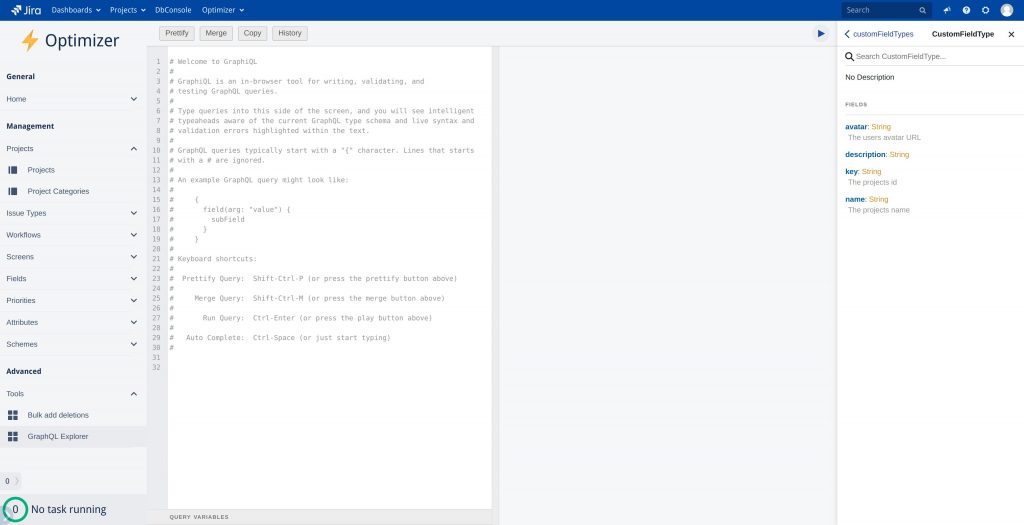The image size is (1024, 525).
Task: Click the Merge button
Action: [x=216, y=33]
